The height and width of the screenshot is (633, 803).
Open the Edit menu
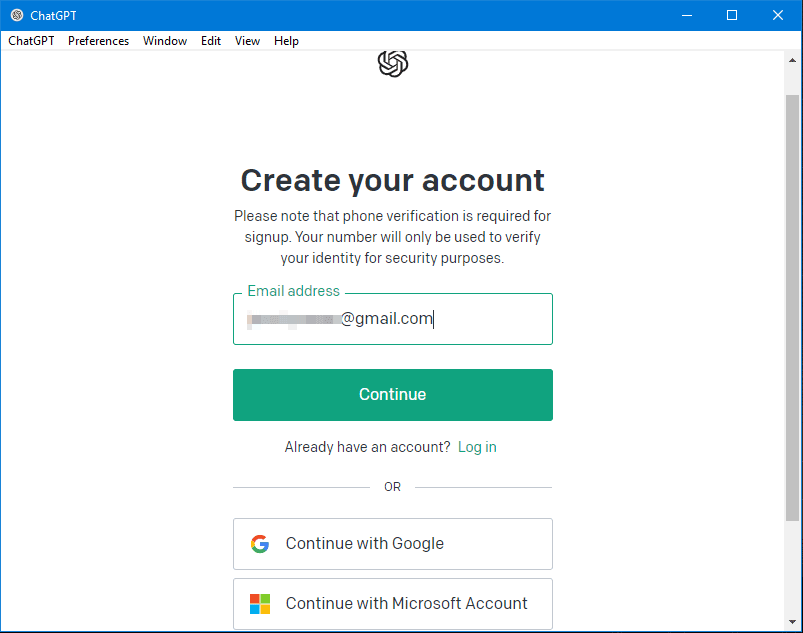pyautogui.click(x=210, y=41)
